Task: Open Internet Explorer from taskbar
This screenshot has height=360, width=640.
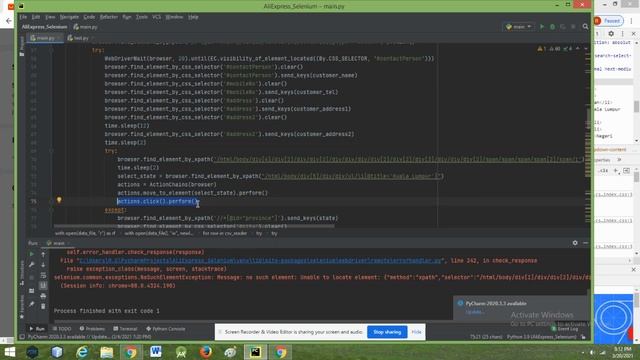Action: 82,352
